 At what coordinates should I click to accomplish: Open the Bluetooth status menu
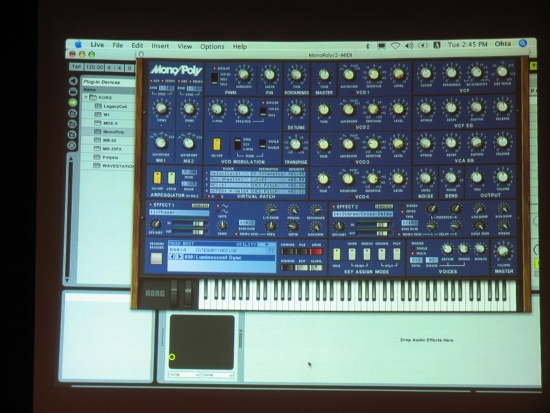click(368, 46)
